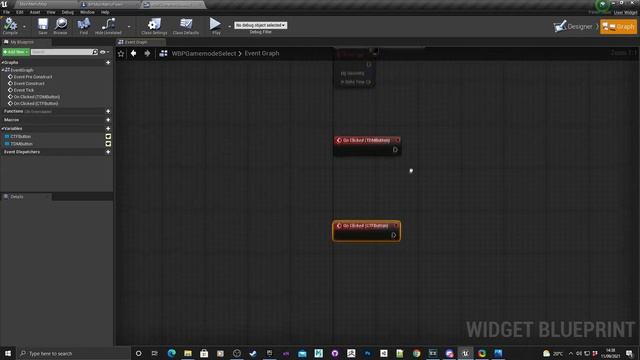Select the TDMButton variable
This screenshot has width=640, height=360.
click(21, 144)
